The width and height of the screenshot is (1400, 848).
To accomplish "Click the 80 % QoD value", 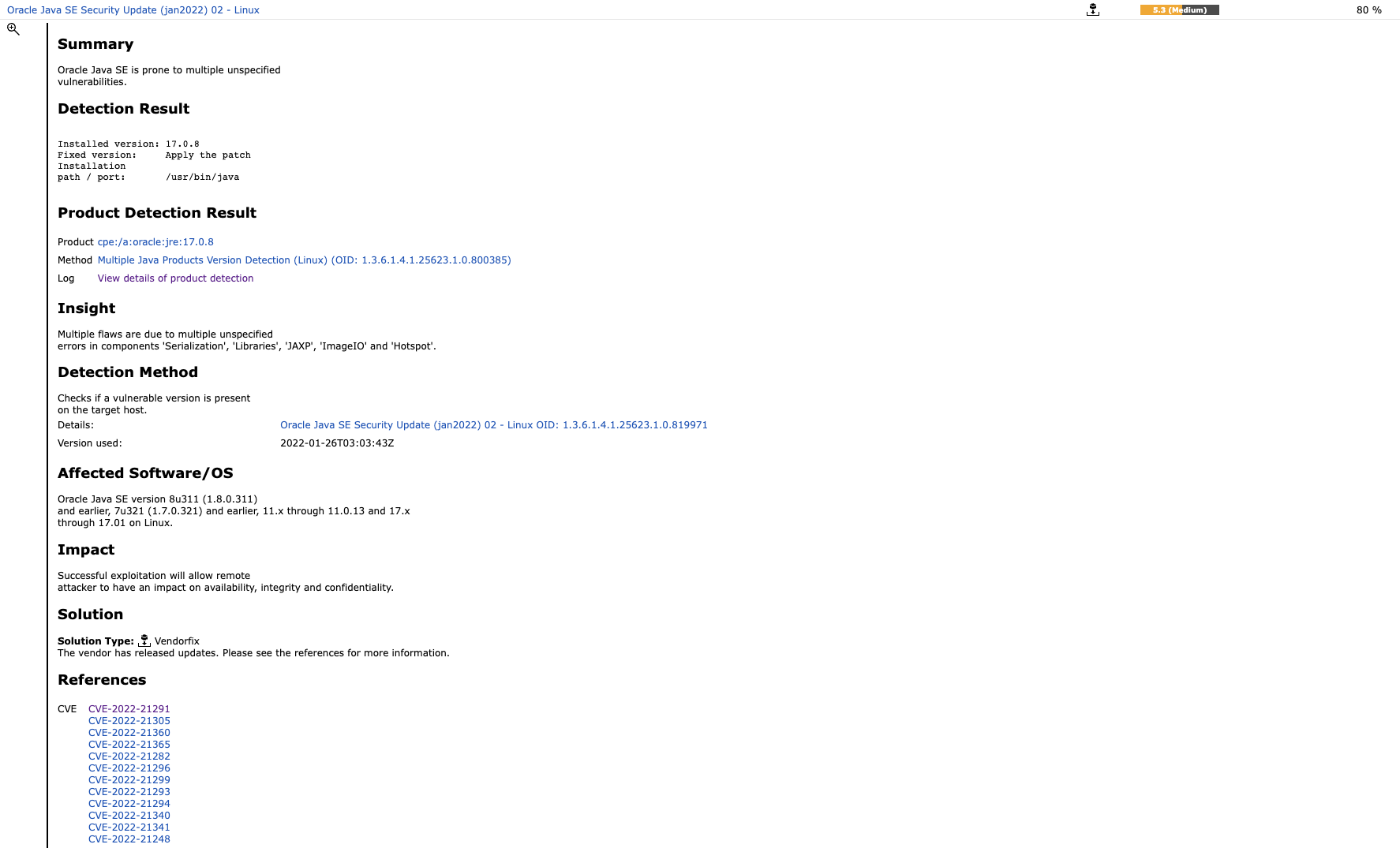I will point(1368,10).
